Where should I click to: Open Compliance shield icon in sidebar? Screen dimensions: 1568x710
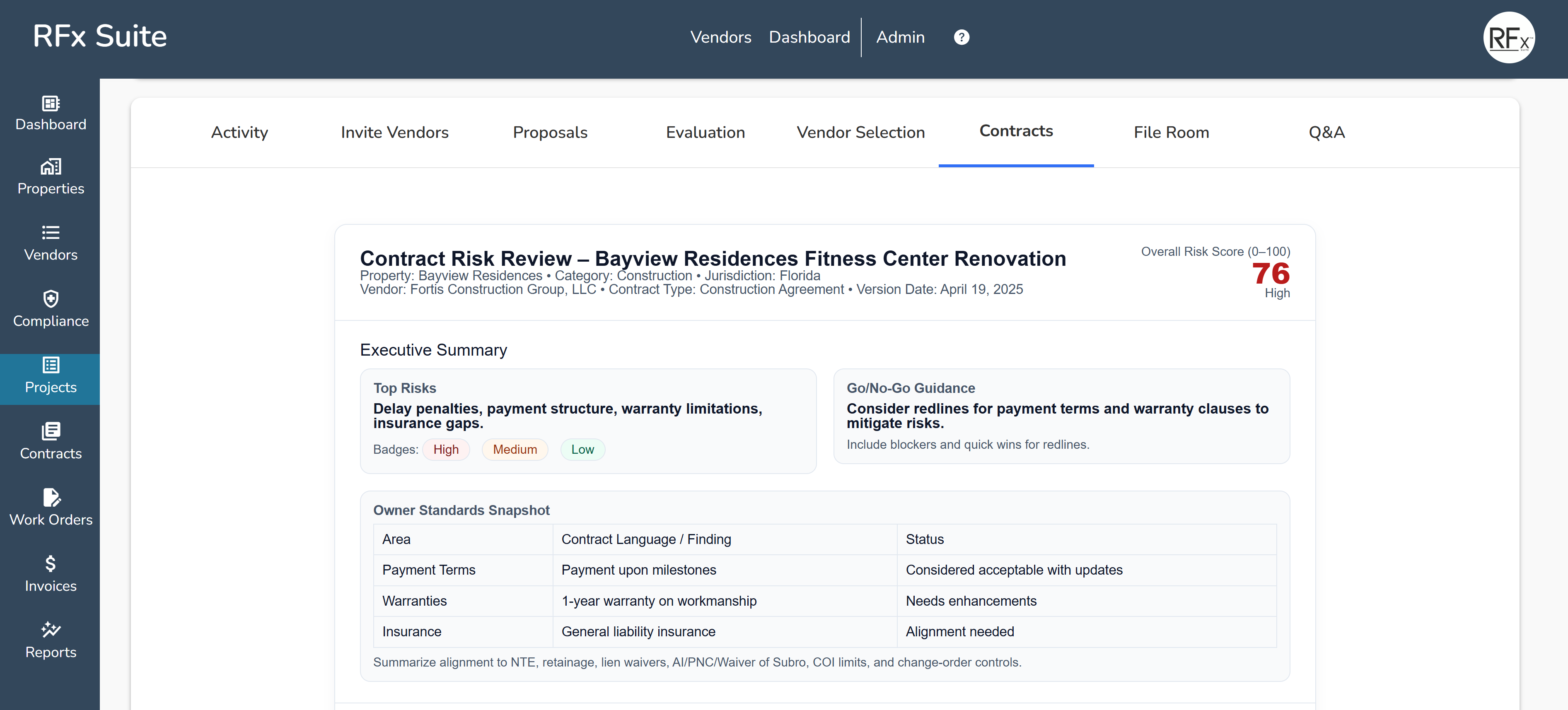coord(51,299)
